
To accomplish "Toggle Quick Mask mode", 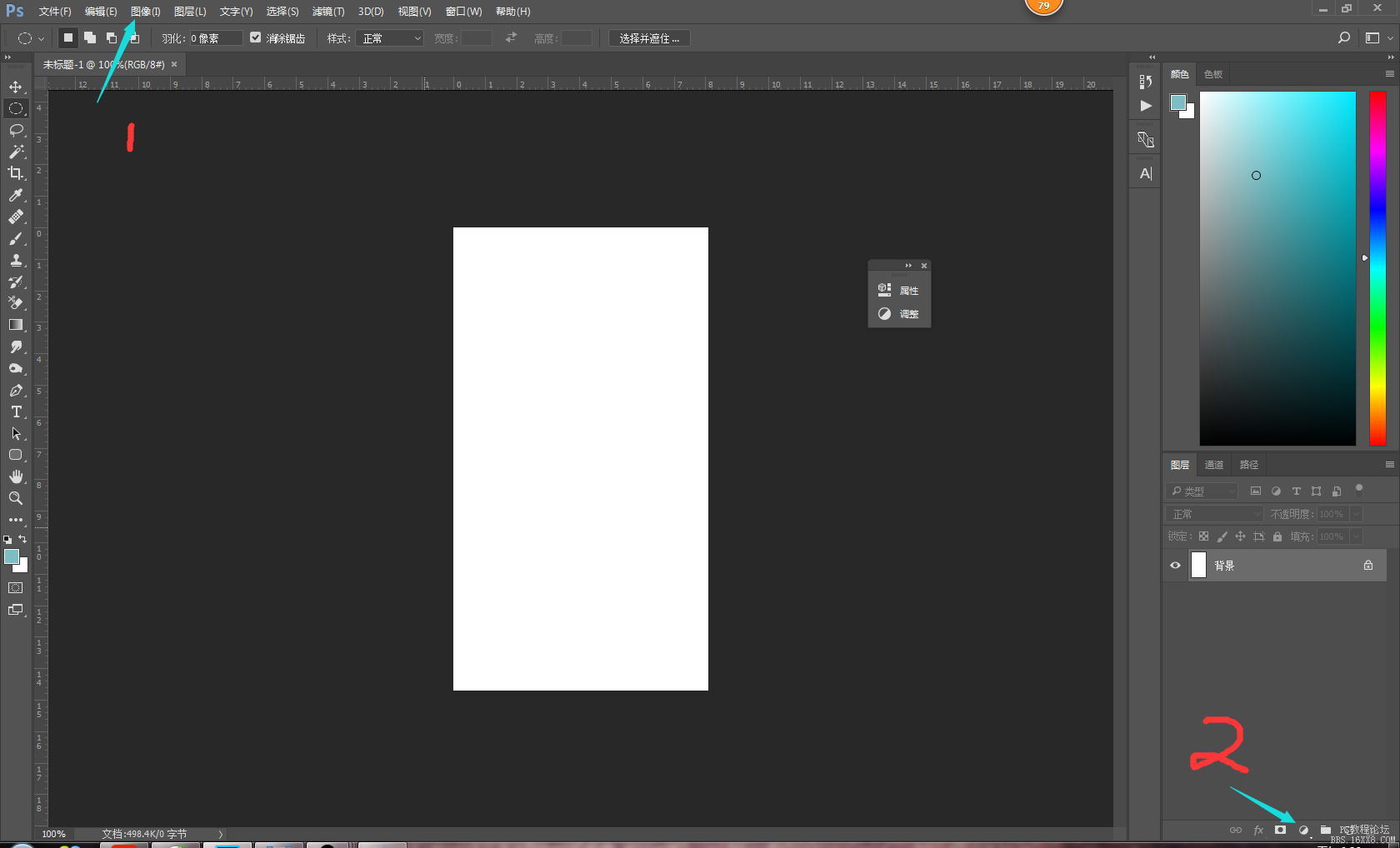I will pos(16,588).
